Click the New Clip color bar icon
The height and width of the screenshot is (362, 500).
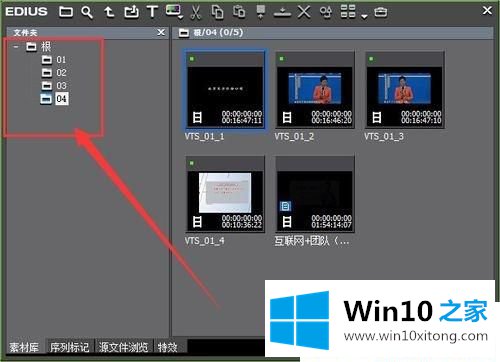173,10
